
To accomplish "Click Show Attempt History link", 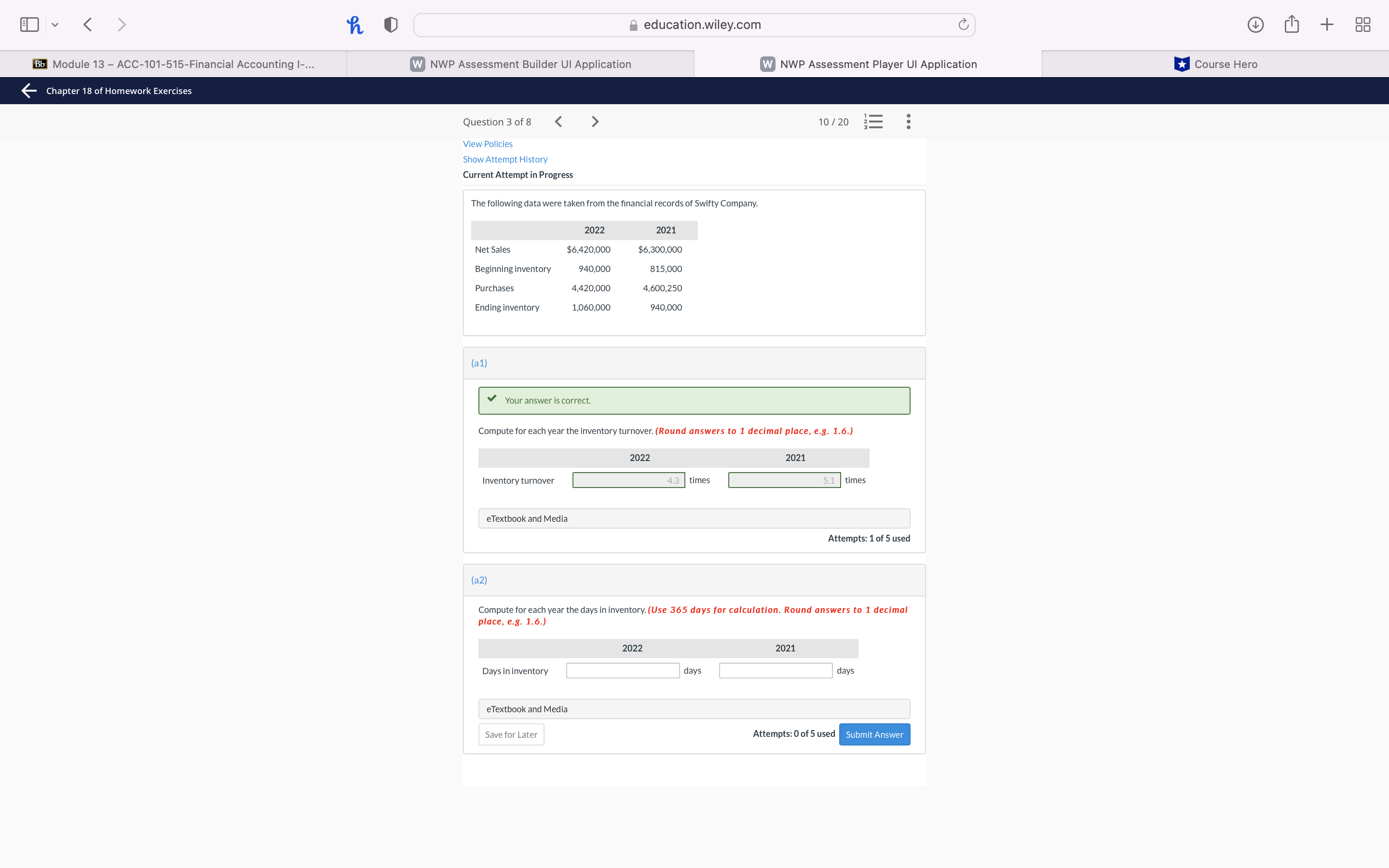I will pyautogui.click(x=505, y=160).
